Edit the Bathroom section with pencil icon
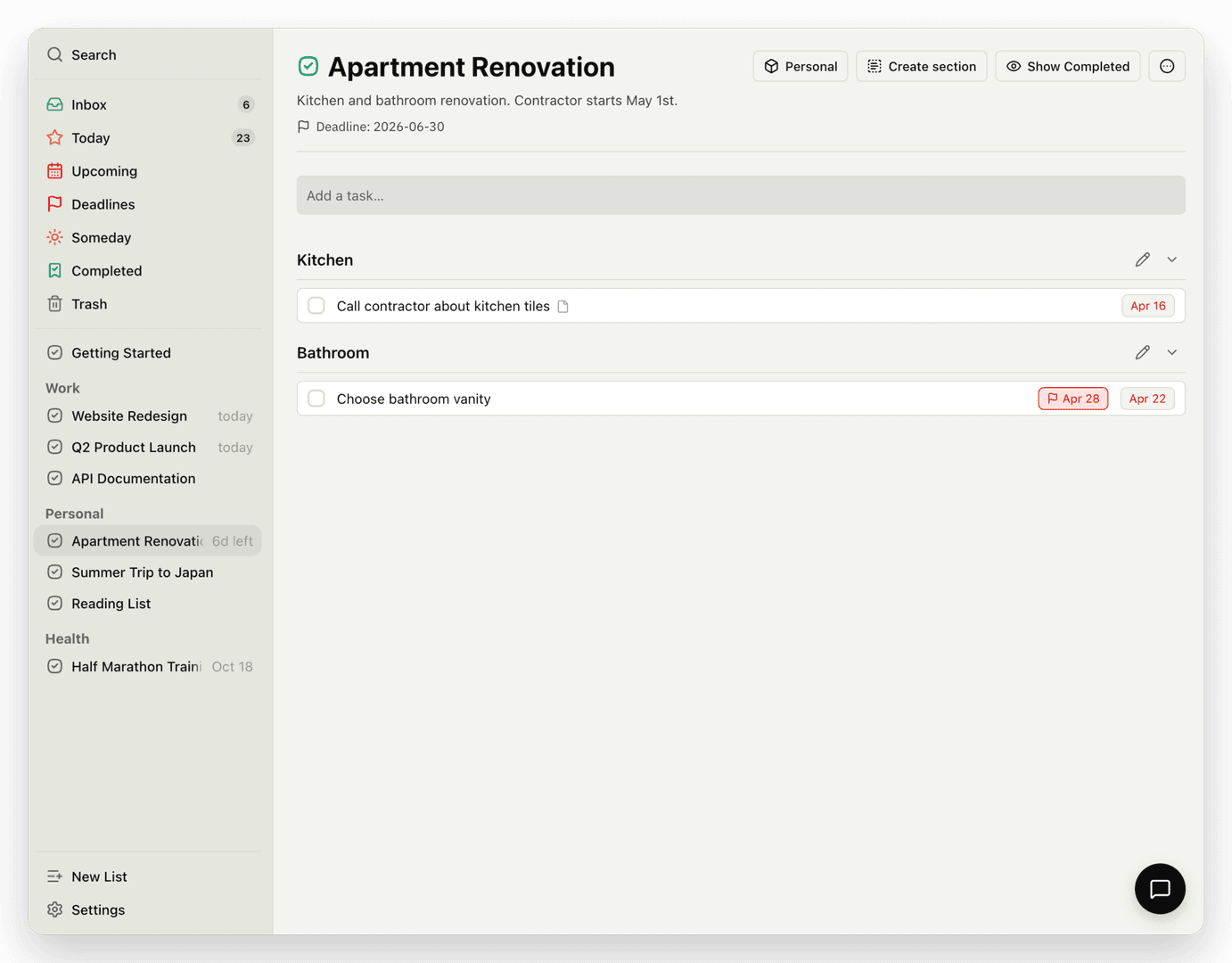This screenshot has width=1232, height=963. [x=1143, y=352]
